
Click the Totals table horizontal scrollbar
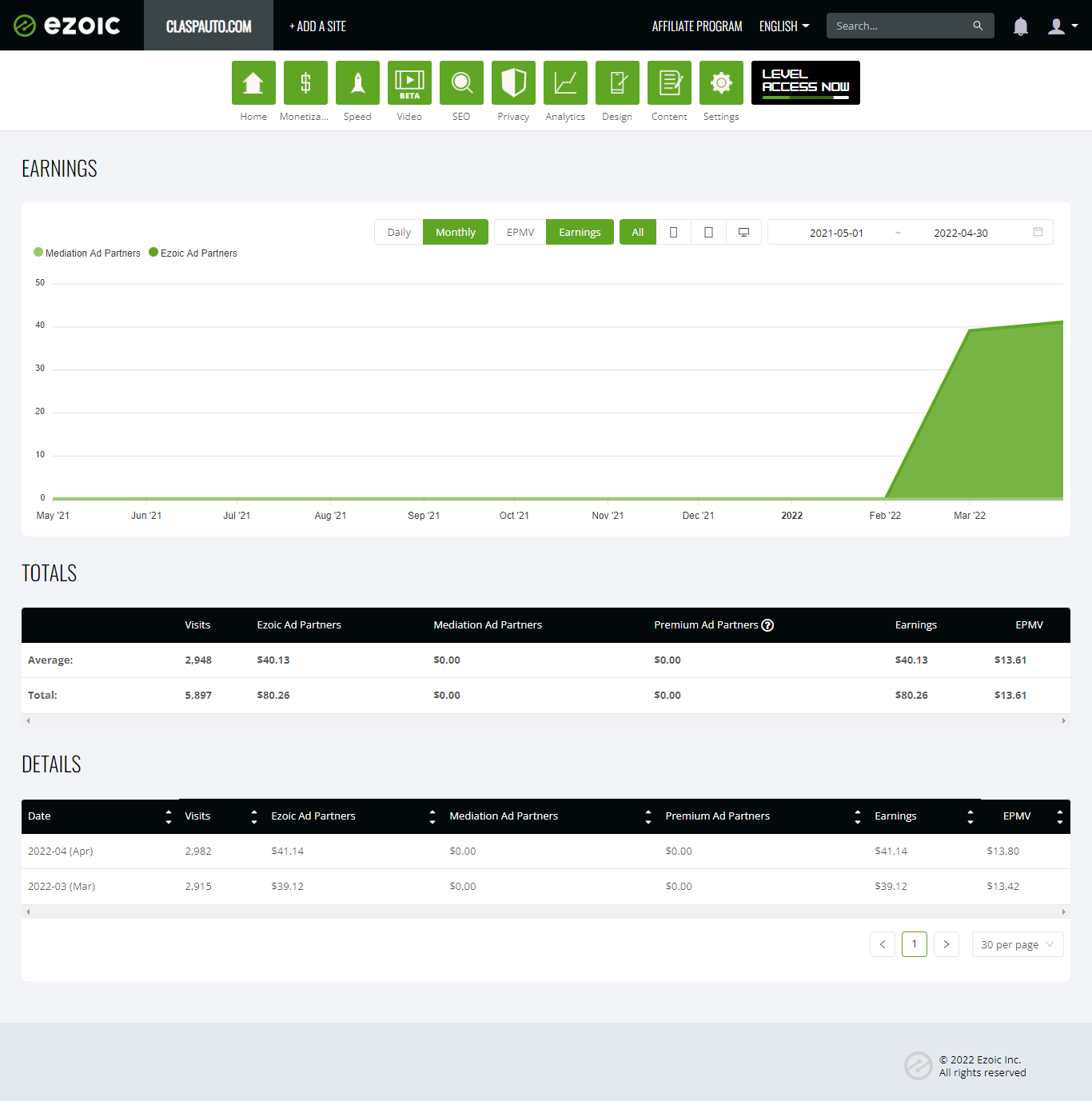click(x=546, y=720)
